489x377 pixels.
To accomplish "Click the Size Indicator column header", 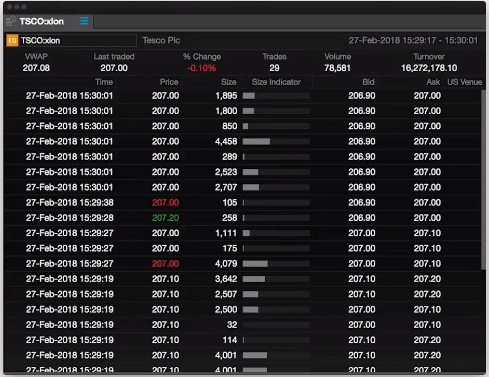I will [x=276, y=82].
